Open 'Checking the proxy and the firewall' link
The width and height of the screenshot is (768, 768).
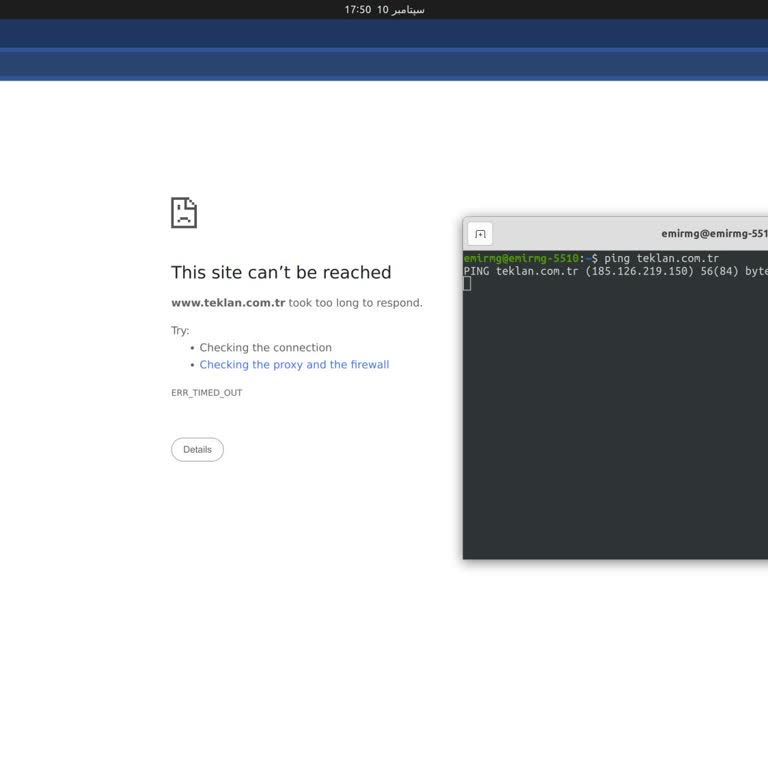[x=294, y=365]
